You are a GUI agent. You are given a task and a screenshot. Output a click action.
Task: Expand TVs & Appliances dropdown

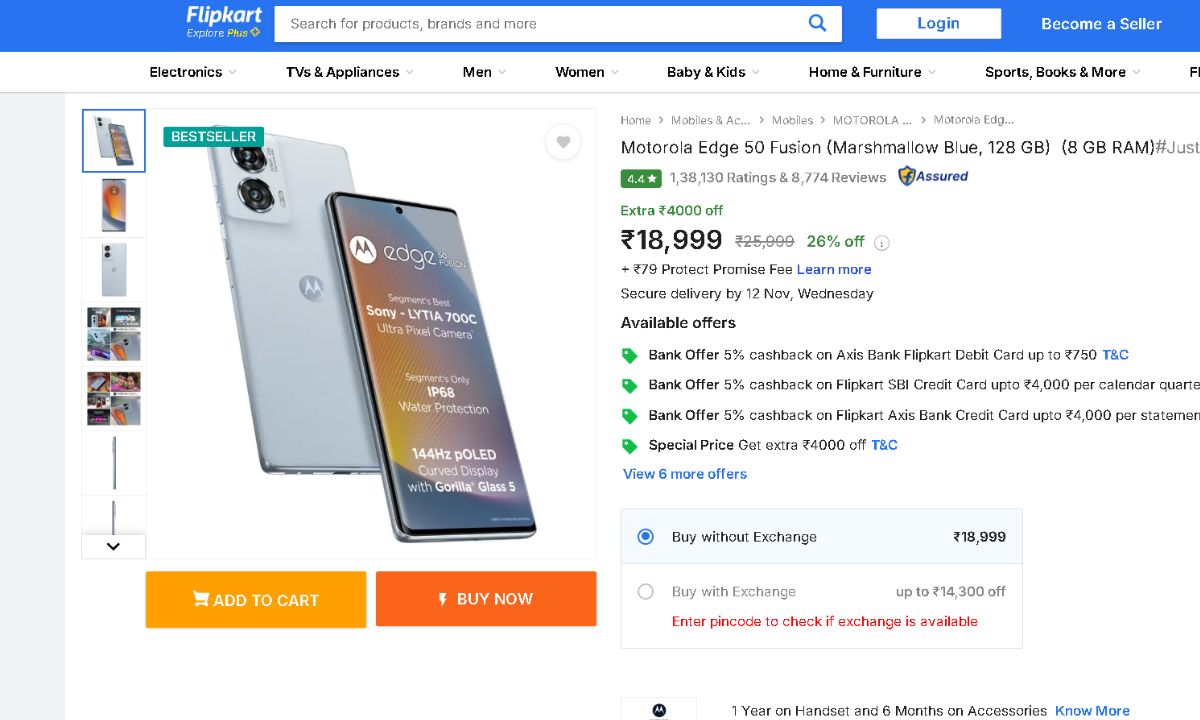coord(349,72)
